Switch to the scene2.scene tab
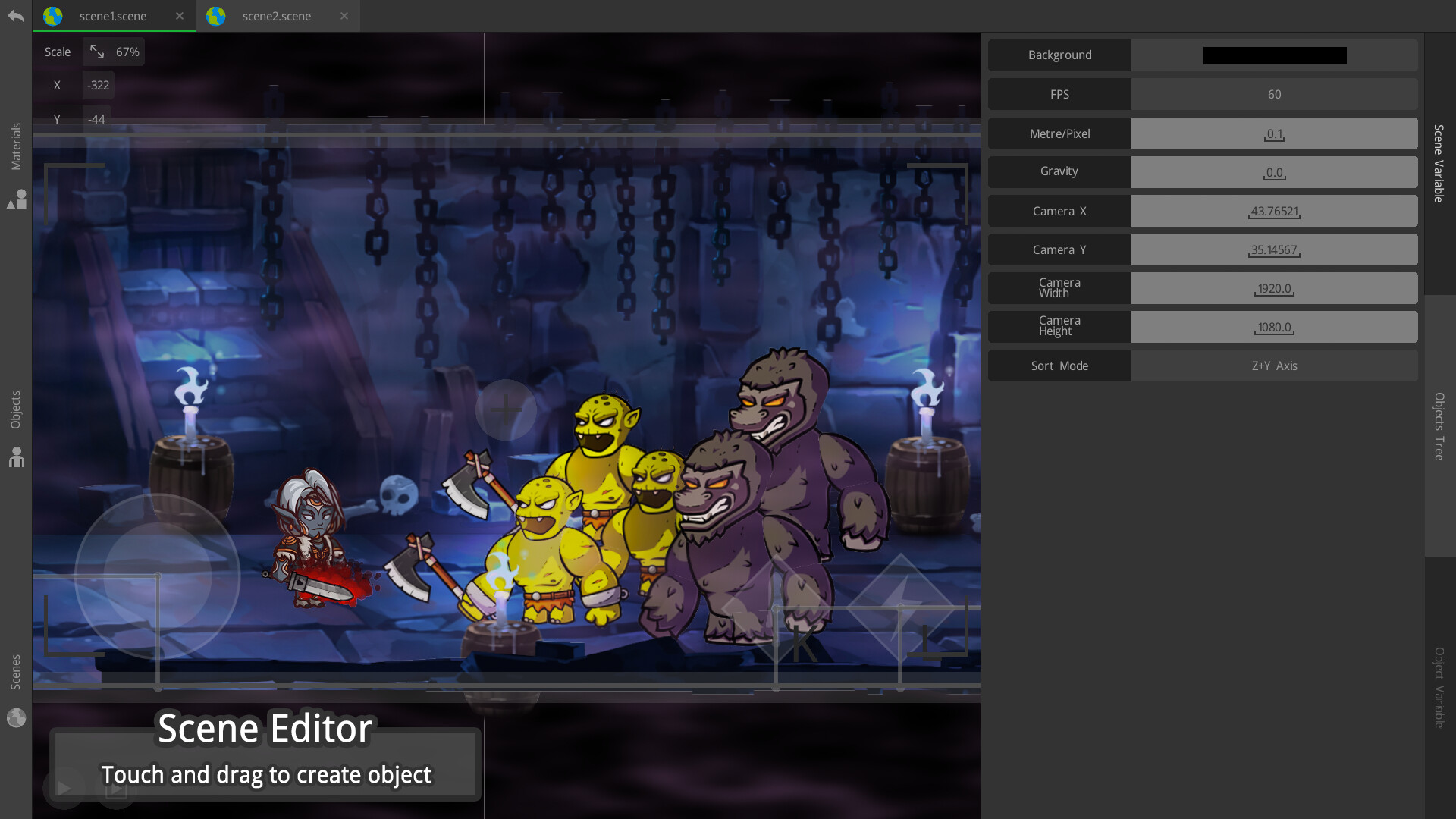Screen dimensions: 1456x819 point(276,16)
